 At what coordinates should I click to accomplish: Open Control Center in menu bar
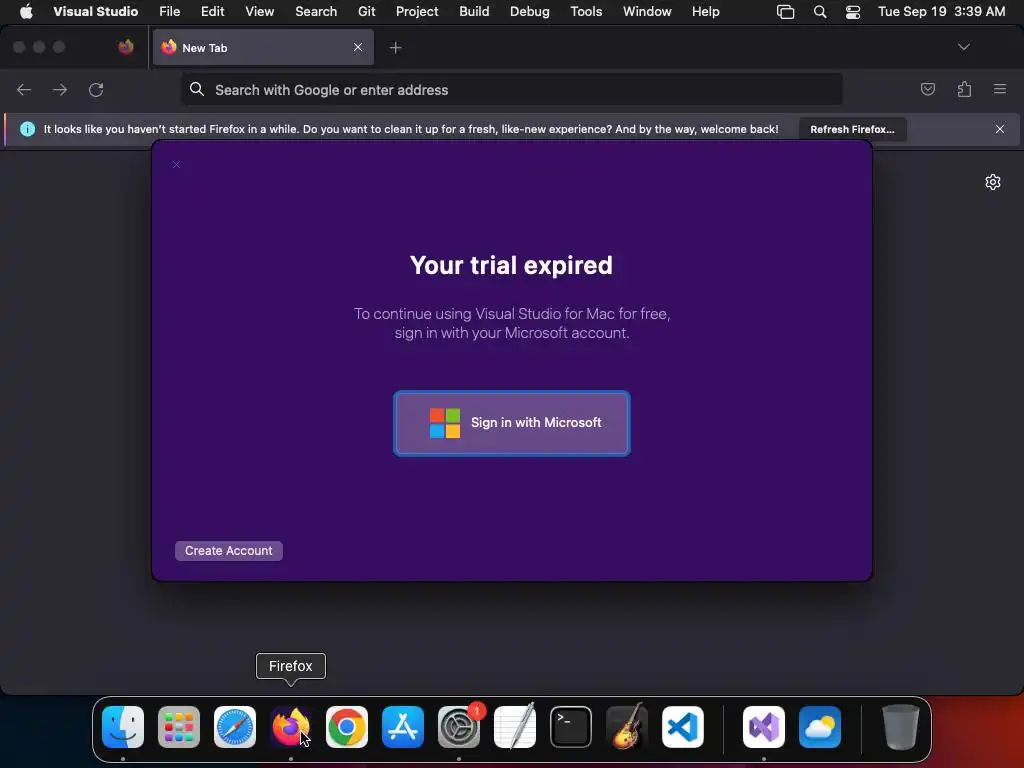[x=852, y=11]
